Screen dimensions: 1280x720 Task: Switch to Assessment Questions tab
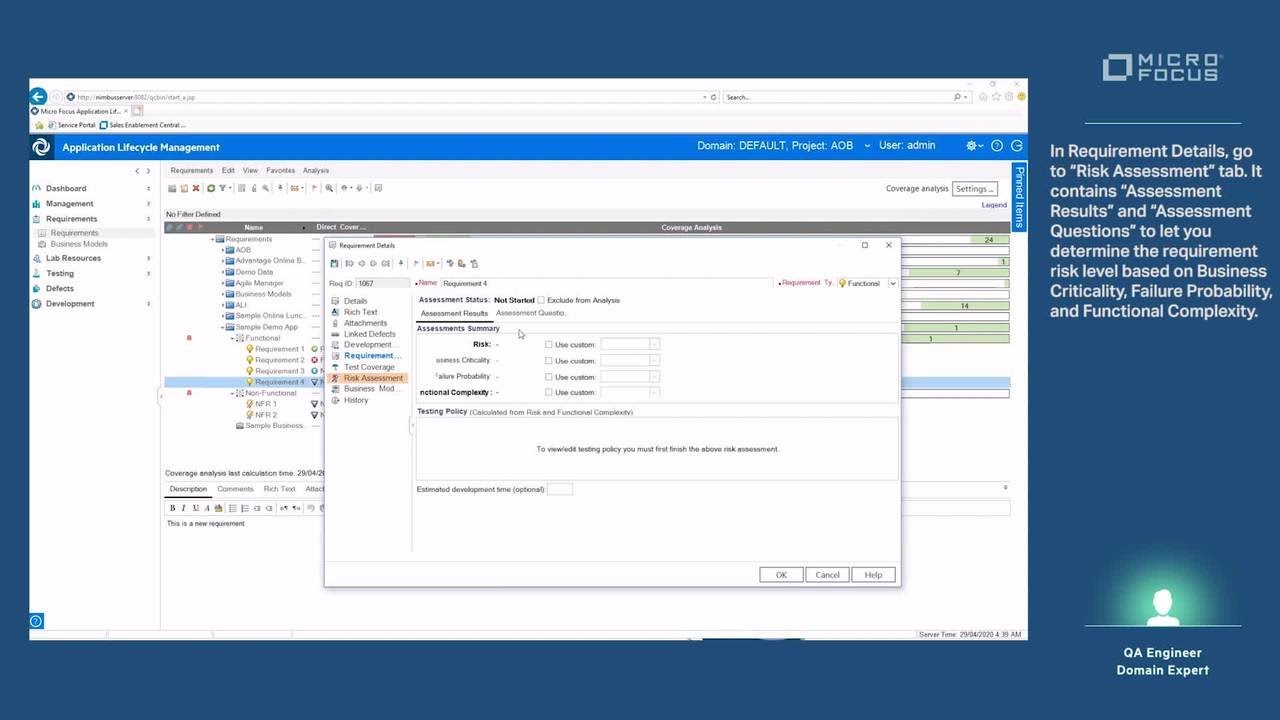coord(531,313)
